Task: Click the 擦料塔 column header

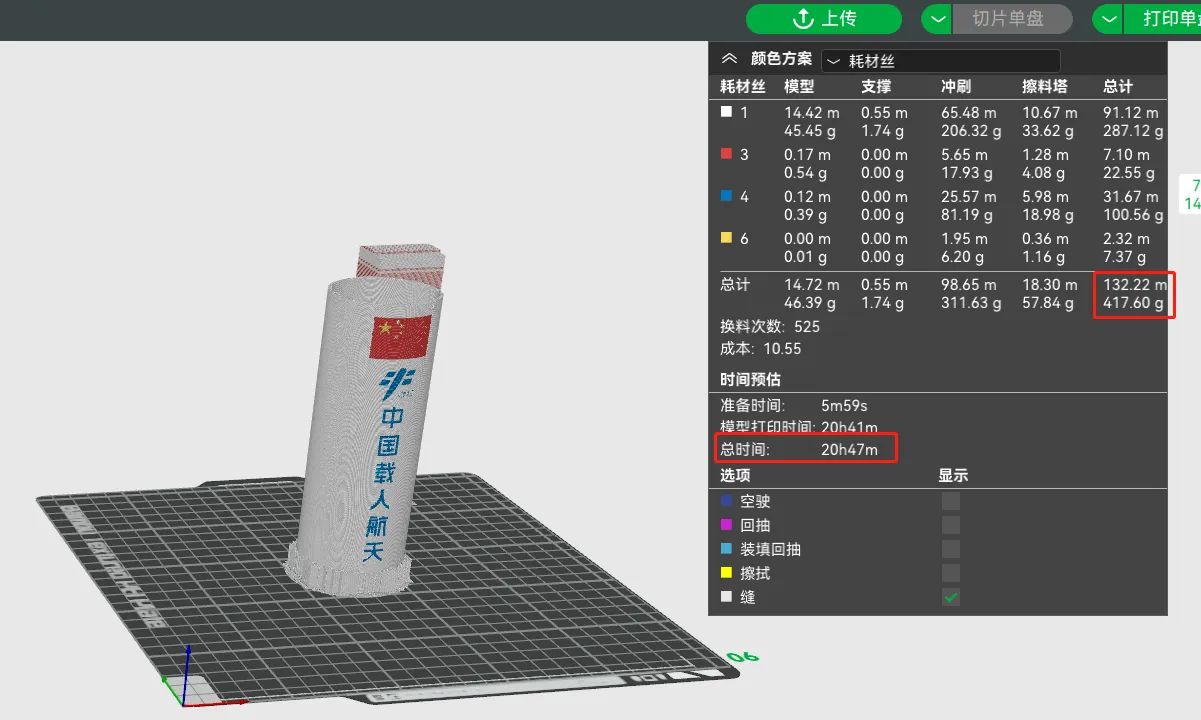Action: tap(1045, 87)
